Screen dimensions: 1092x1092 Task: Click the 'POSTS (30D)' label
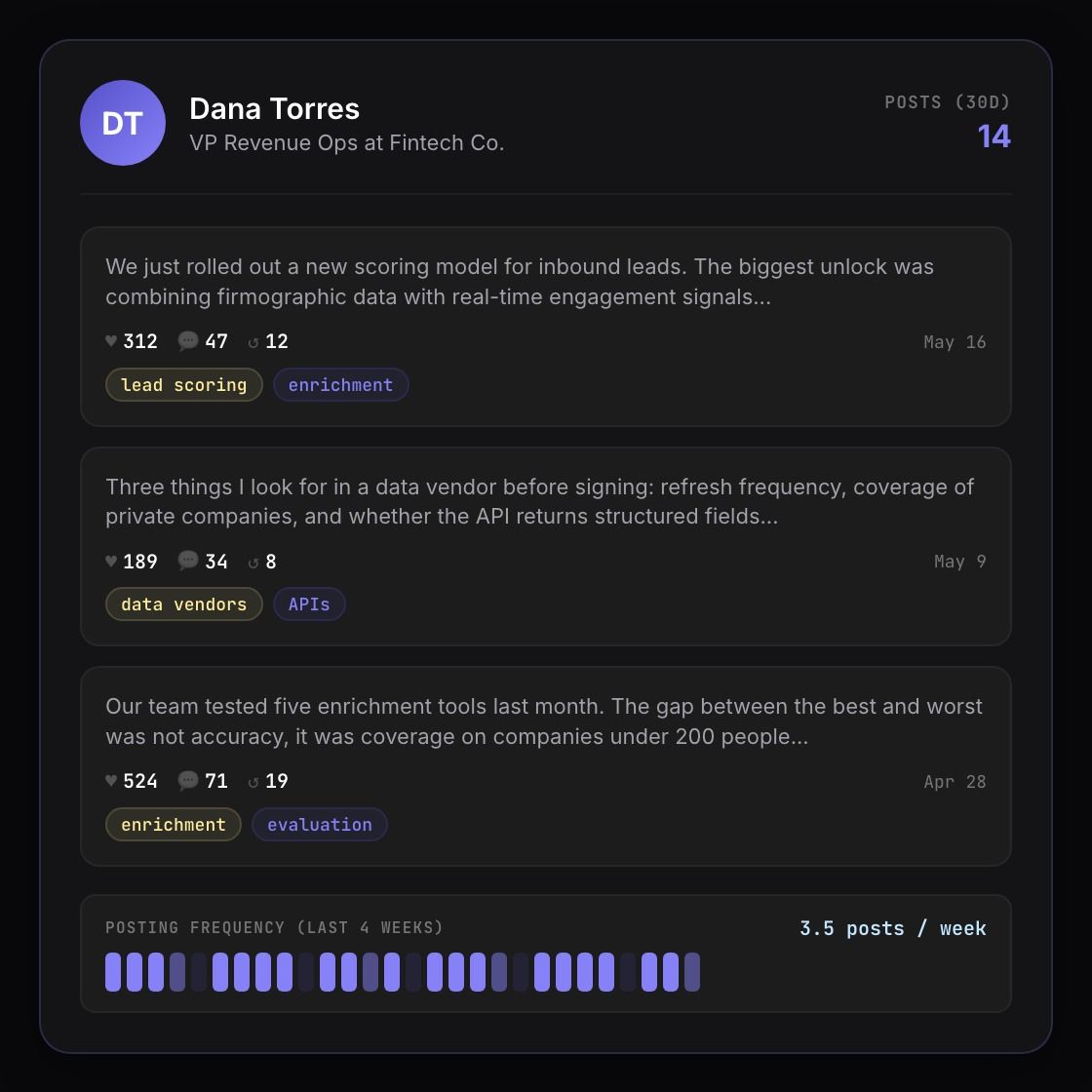click(x=947, y=102)
